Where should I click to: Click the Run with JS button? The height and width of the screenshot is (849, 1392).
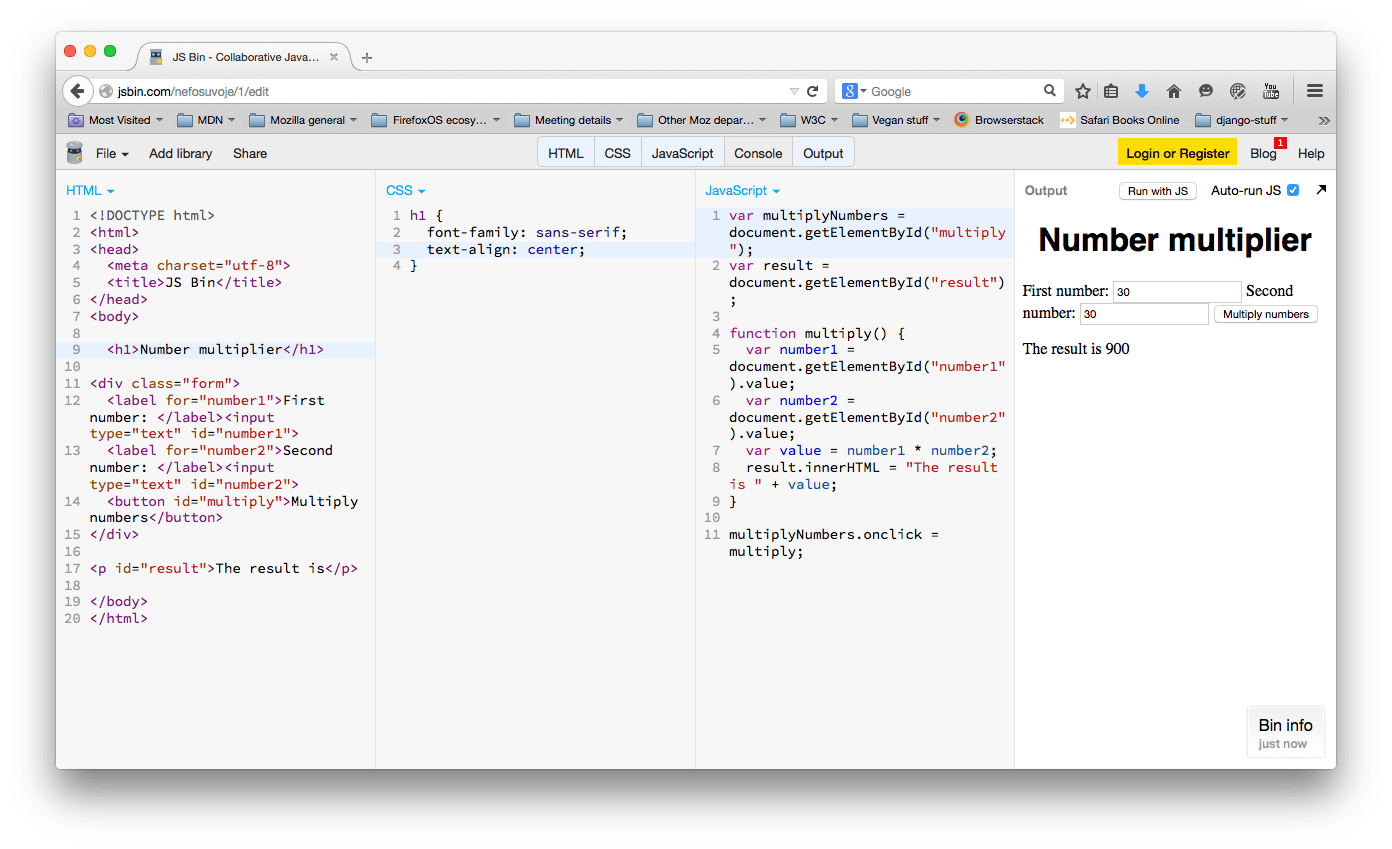[1157, 190]
